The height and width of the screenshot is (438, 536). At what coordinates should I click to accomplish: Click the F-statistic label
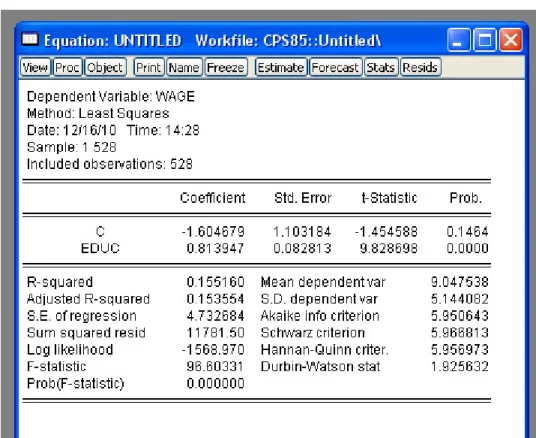[56, 366]
